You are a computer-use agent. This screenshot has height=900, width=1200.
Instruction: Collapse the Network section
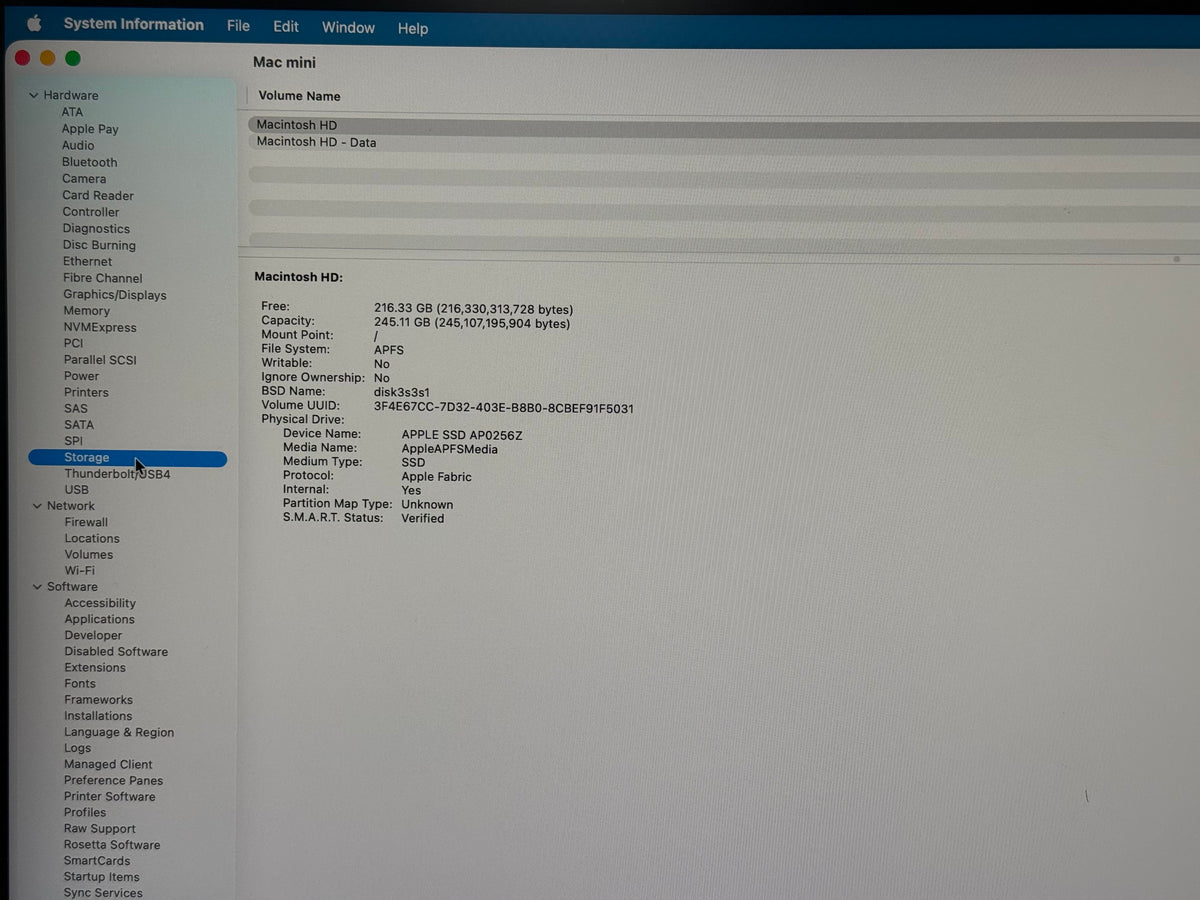click(x=37, y=506)
